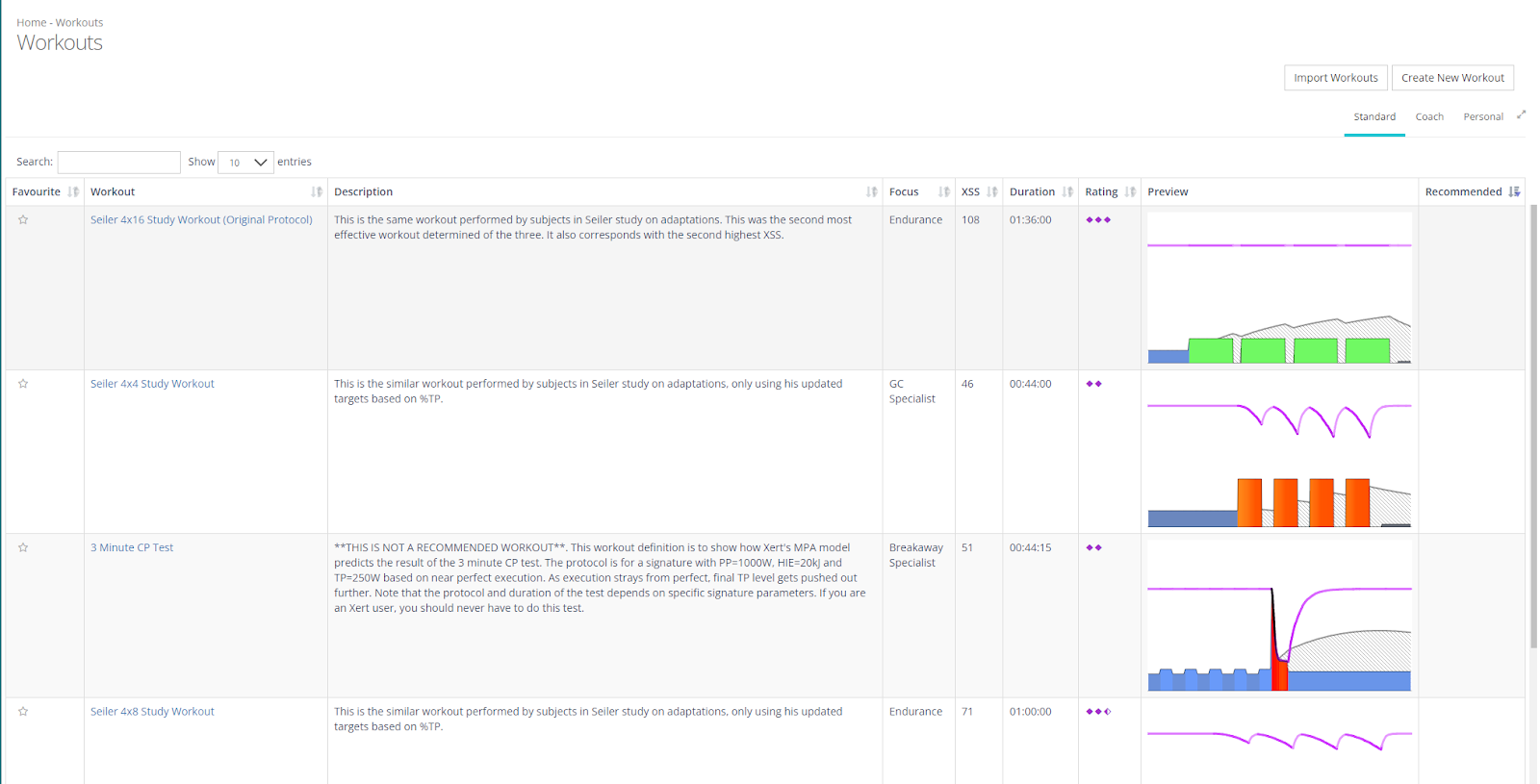The image size is (1540, 784).
Task: Click the 3 Minute CP Test description text
Action: [x=600, y=578]
